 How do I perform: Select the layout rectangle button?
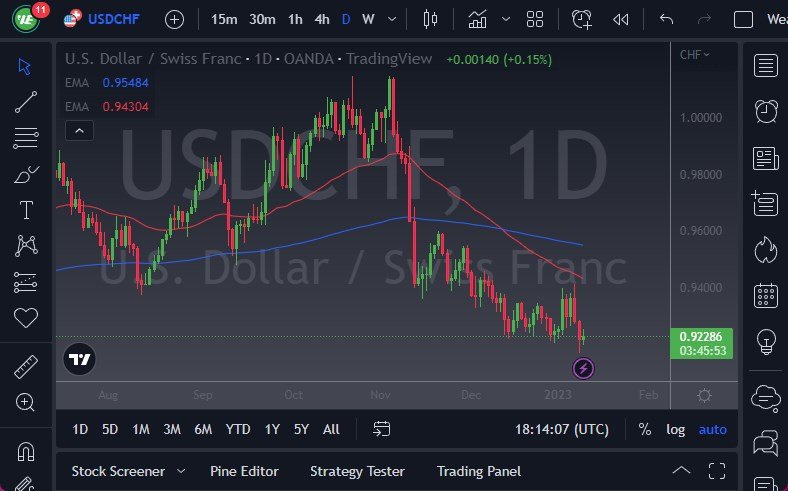point(743,20)
